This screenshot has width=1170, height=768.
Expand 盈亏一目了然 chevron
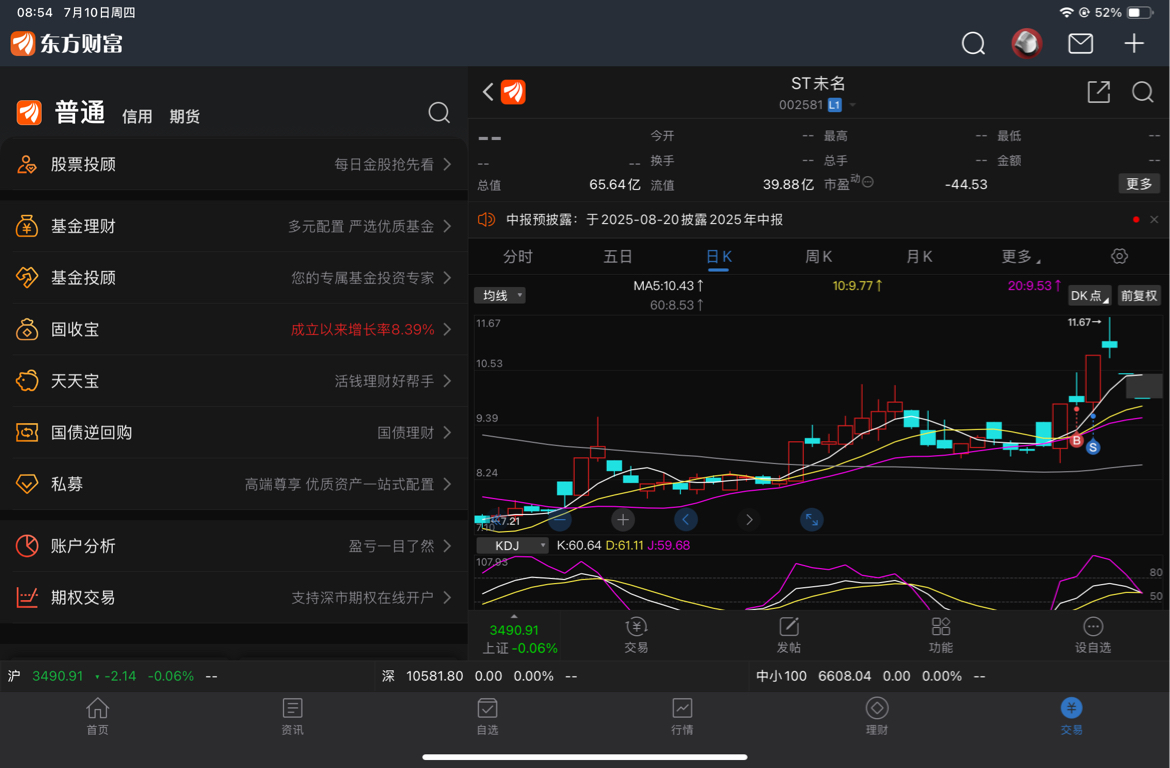[447, 546]
